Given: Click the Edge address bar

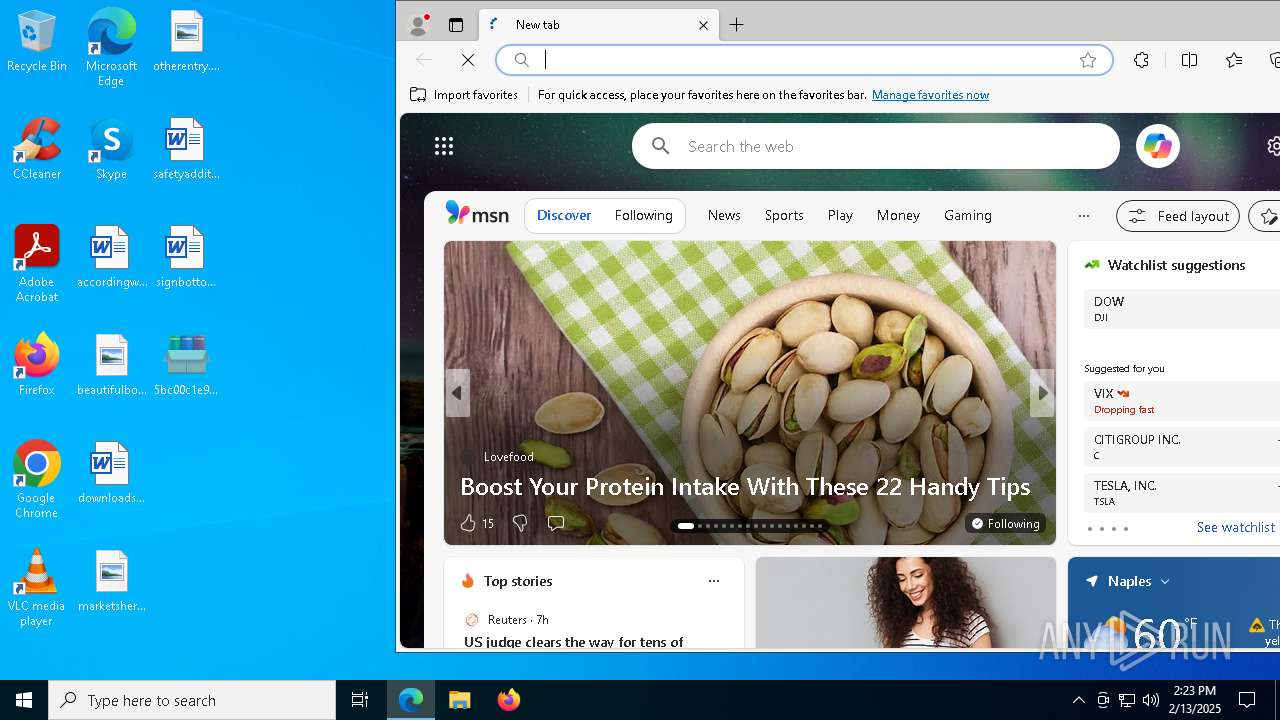Looking at the screenshot, I should tap(805, 60).
